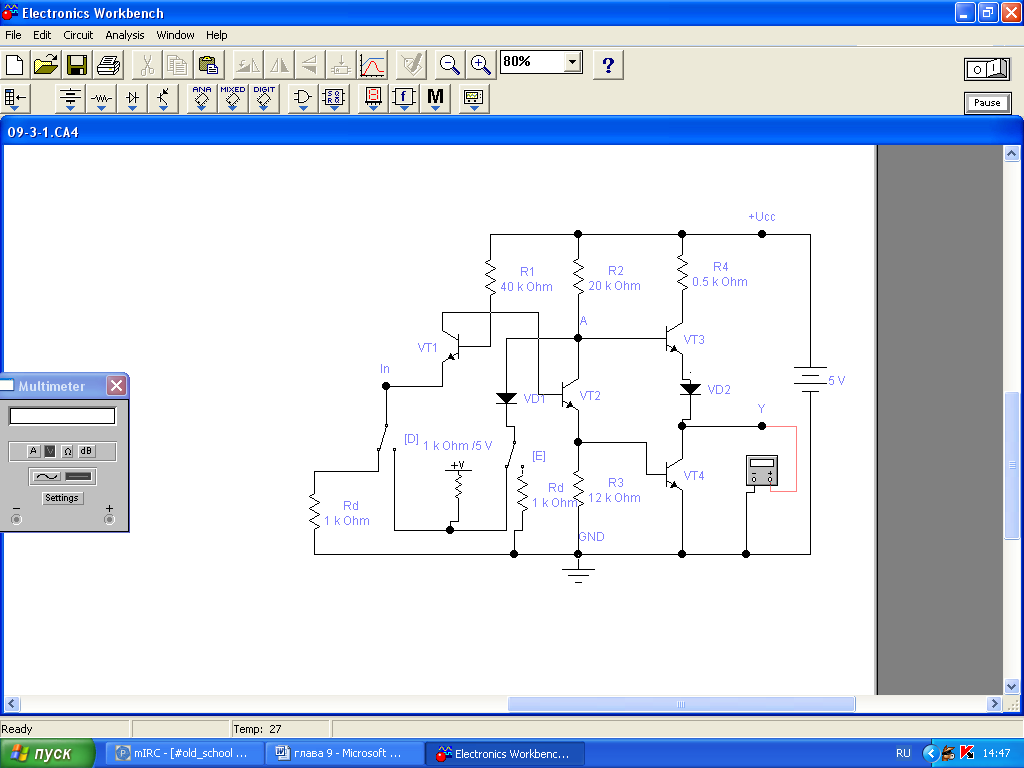Viewport: 1024px width, 768px height.
Task: Open component properties icon
Action: 411,65
